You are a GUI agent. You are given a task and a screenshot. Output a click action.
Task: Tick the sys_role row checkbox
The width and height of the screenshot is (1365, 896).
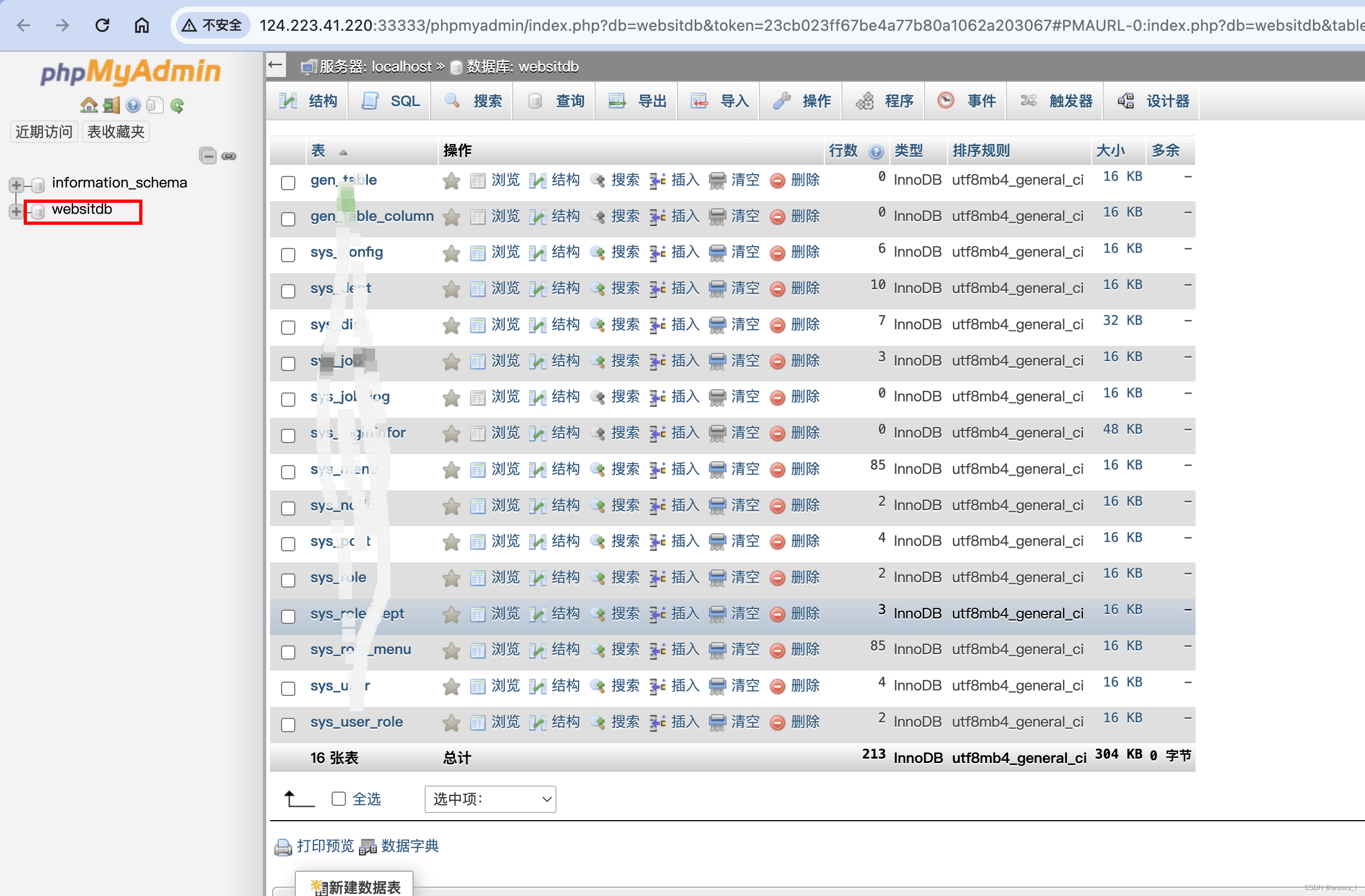click(288, 580)
